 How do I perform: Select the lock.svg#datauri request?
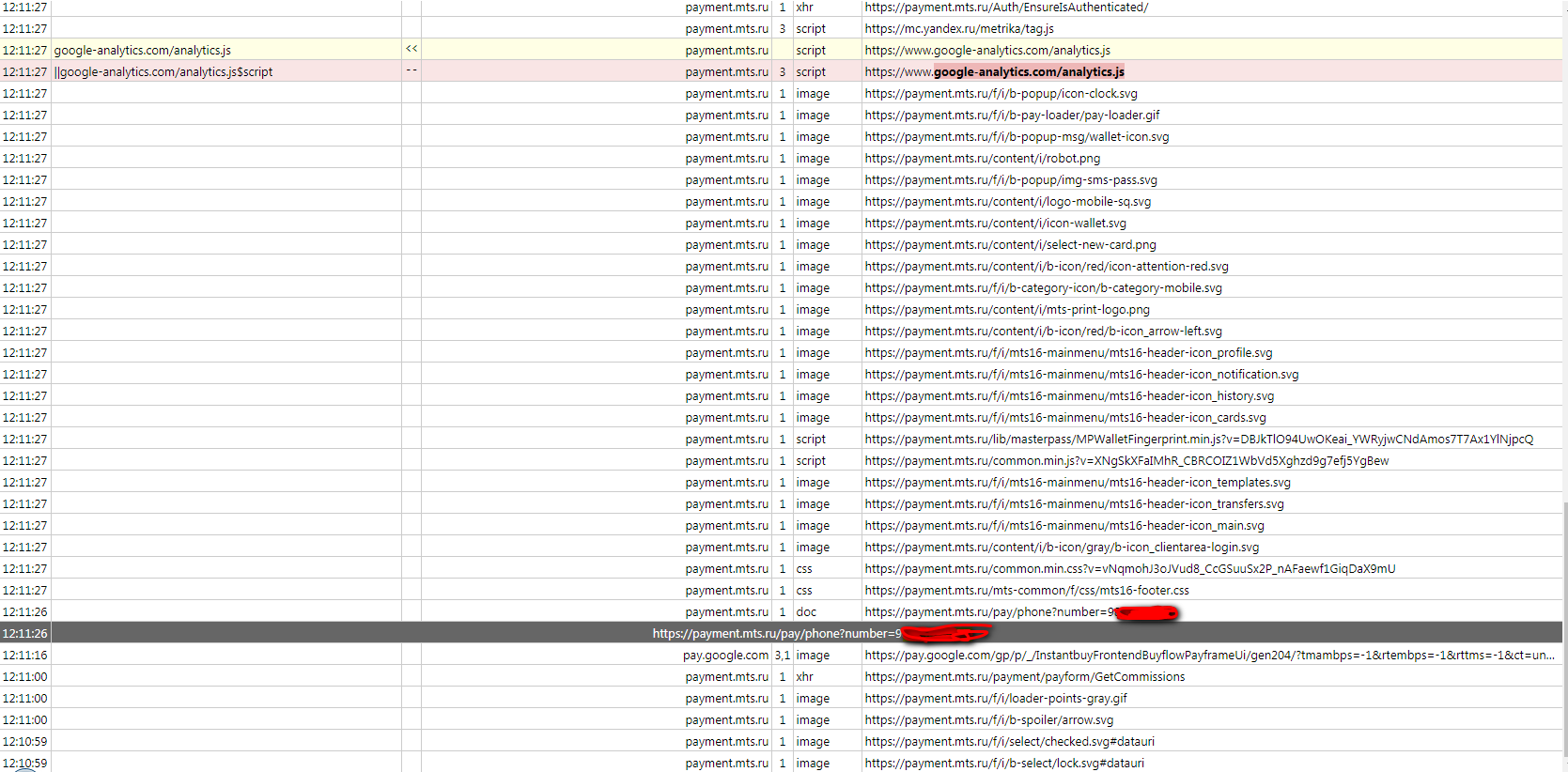(1004, 764)
